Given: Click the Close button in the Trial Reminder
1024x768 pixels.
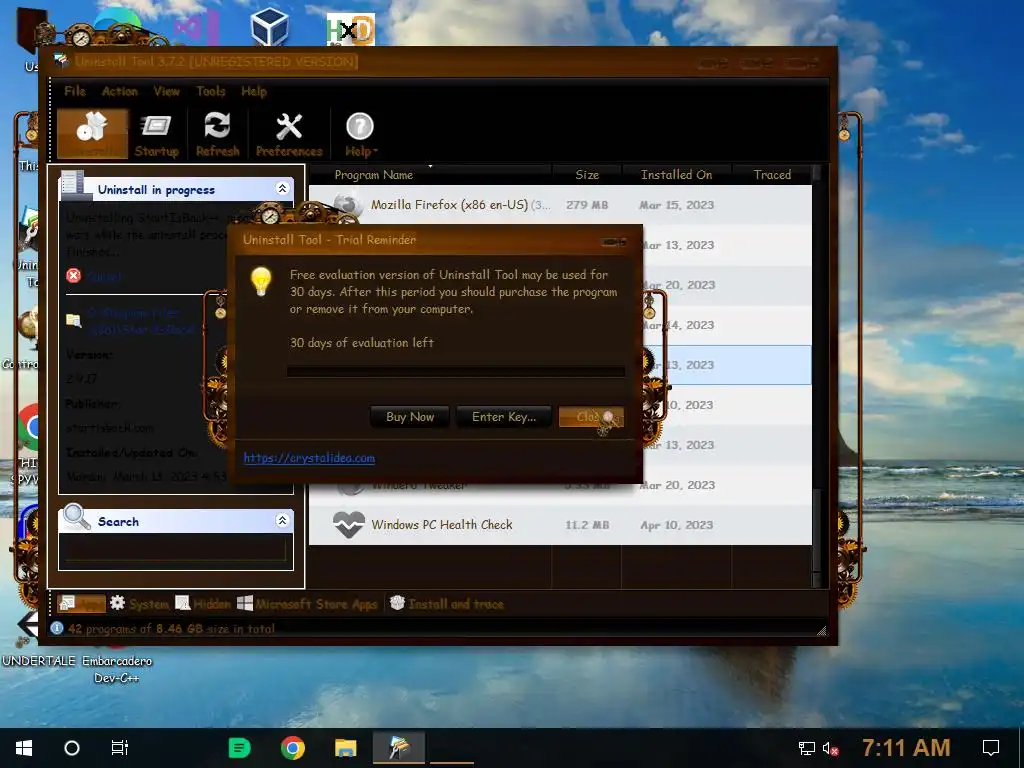Looking at the screenshot, I should click(x=591, y=417).
